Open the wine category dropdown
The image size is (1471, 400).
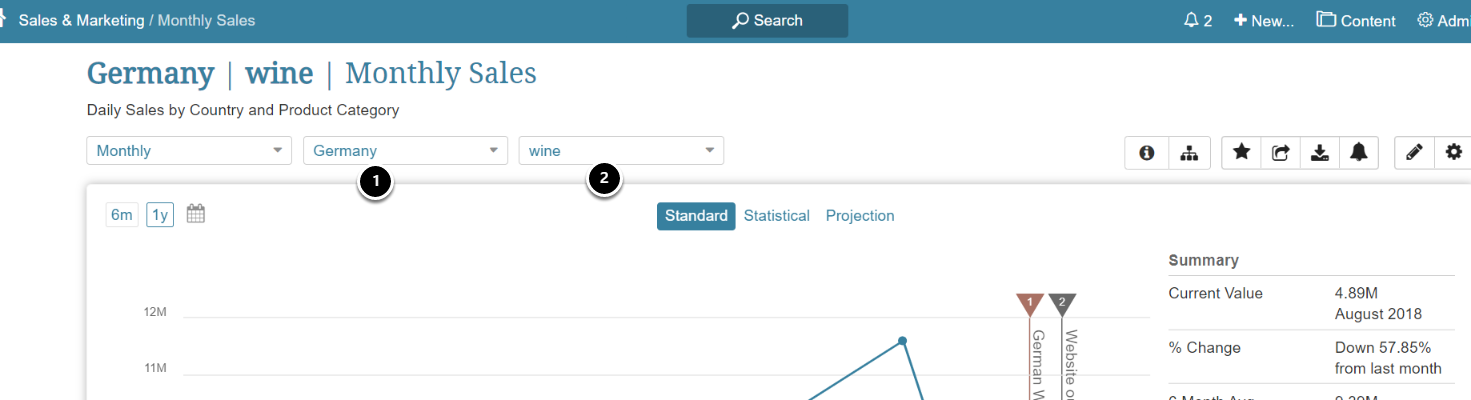coord(621,151)
